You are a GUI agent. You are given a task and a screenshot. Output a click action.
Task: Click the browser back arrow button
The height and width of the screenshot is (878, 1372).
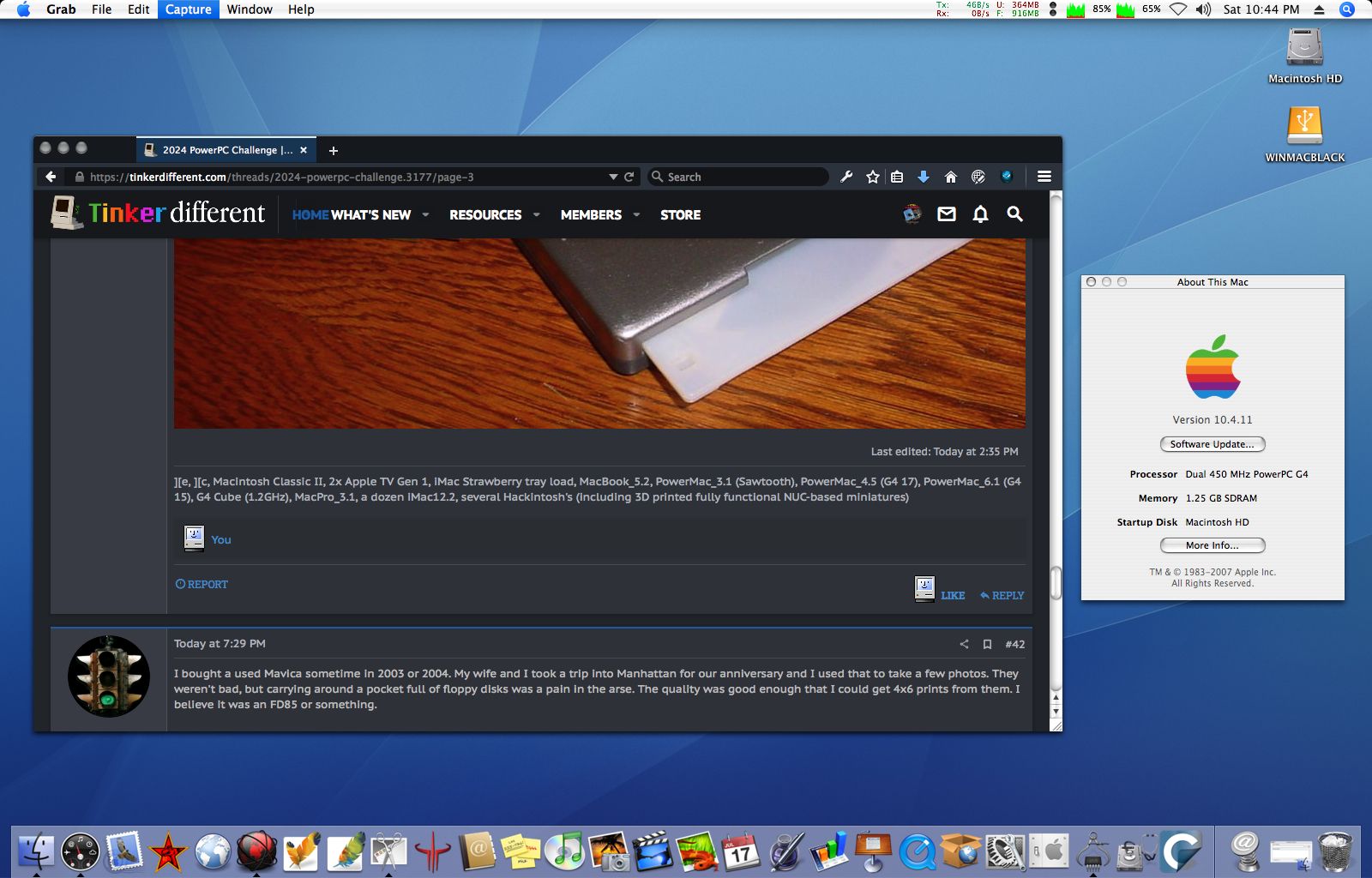51,177
